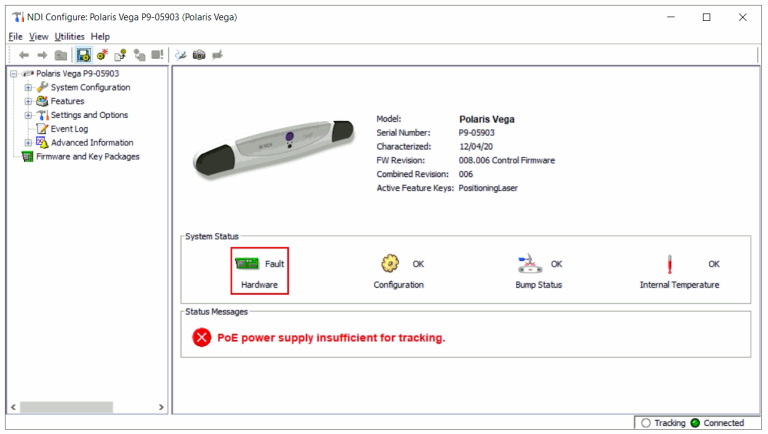
Task: Click the NDI Configure title bar app icon
Action: coord(18,17)
